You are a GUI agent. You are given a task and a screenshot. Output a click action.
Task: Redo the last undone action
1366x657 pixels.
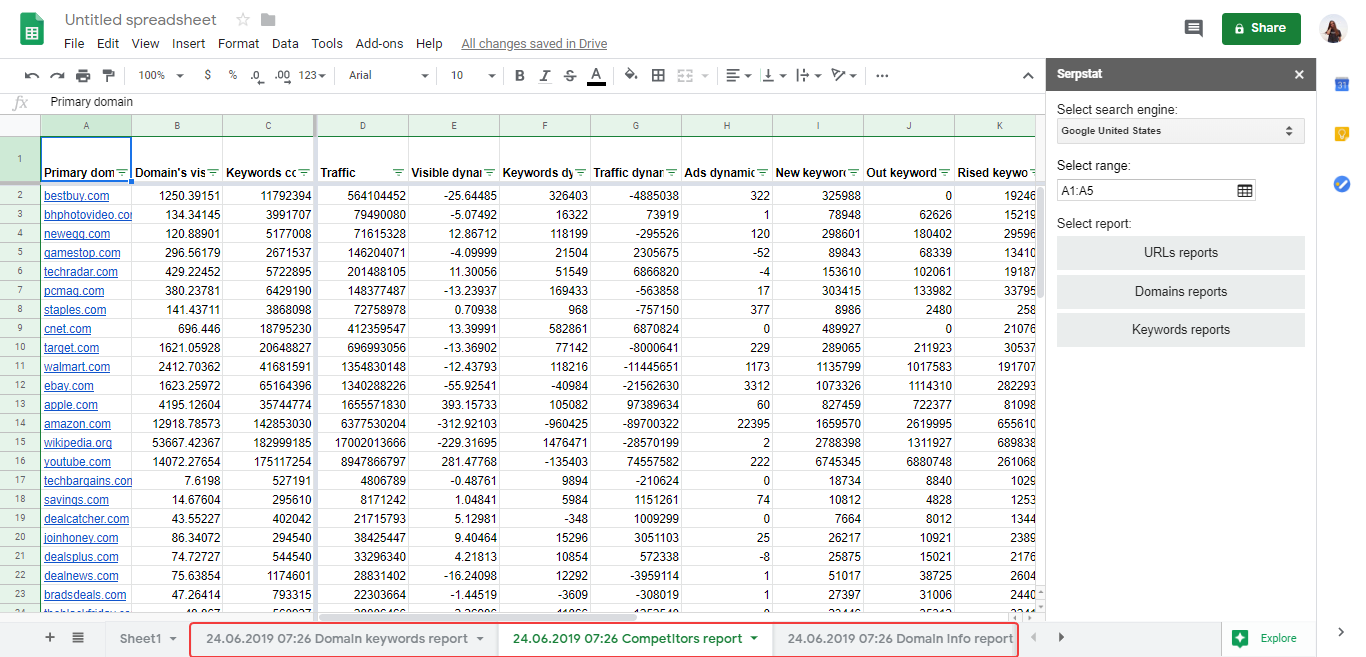[x=57, y=75]
